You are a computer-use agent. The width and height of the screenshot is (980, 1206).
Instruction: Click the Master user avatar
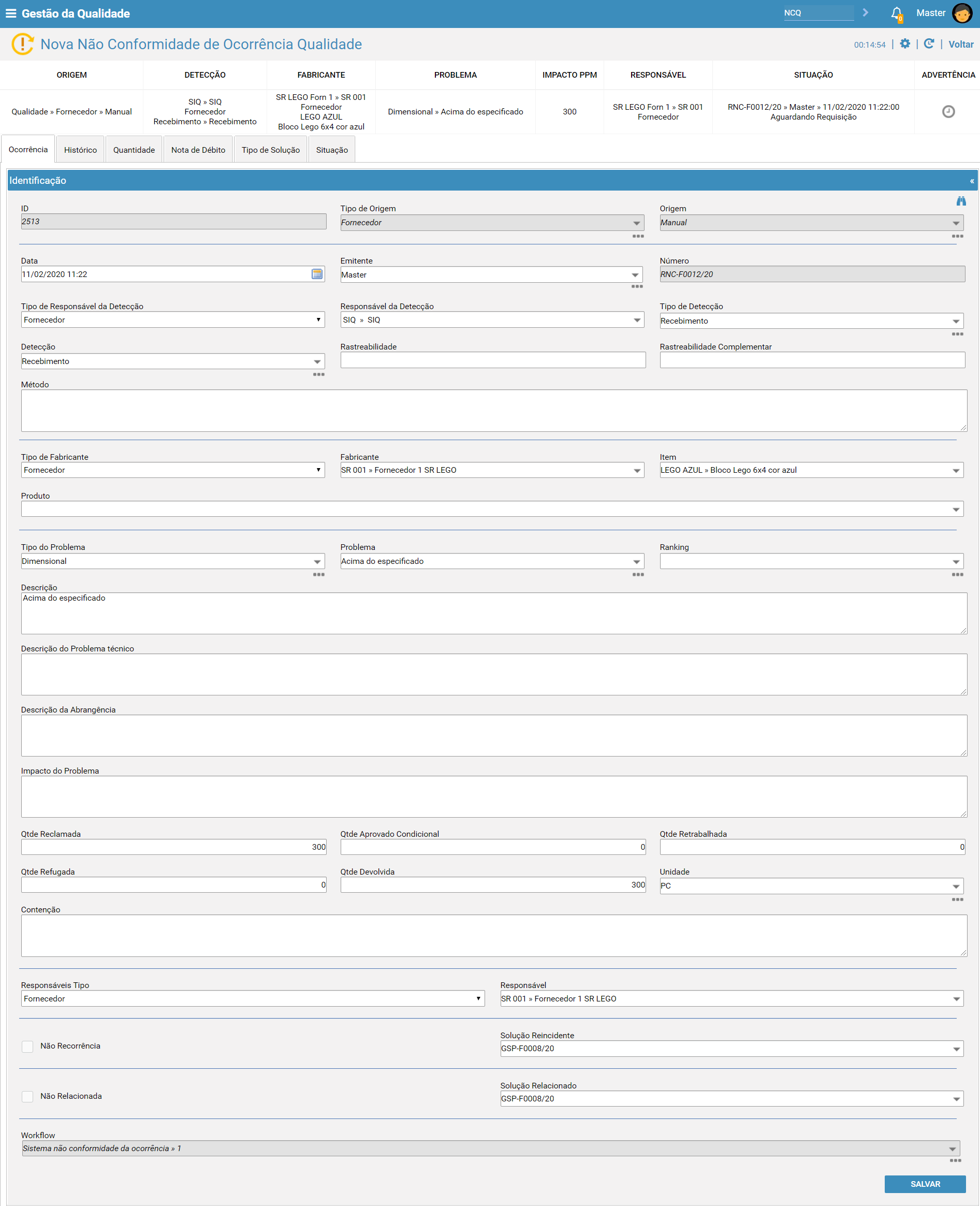coord(962,13)
